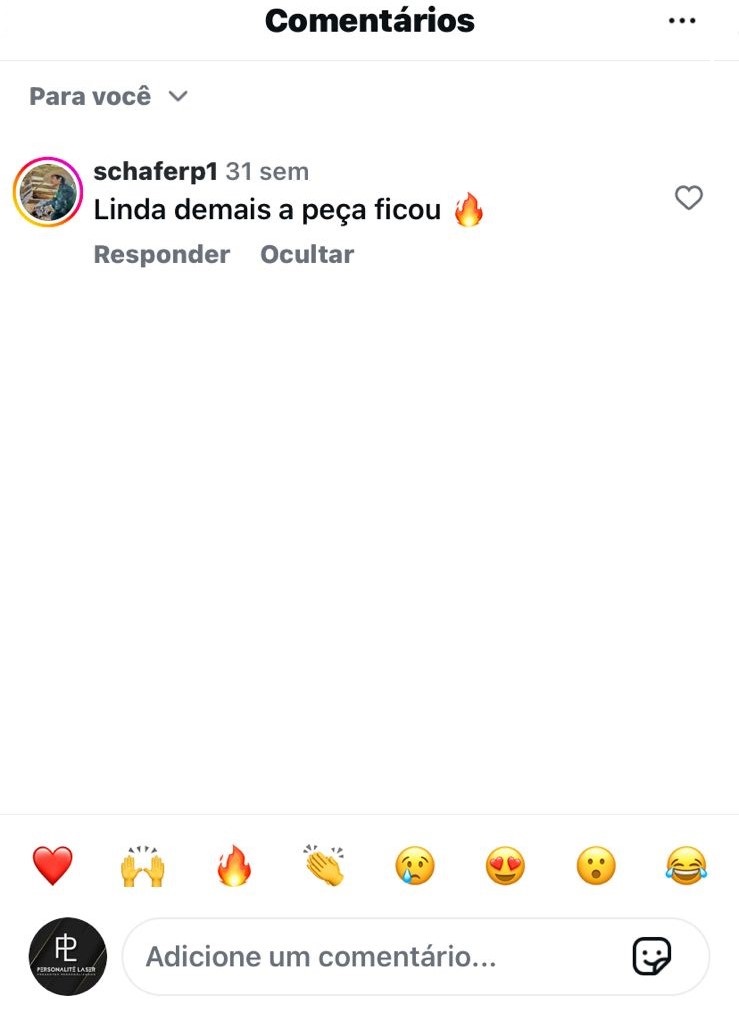Image resolution: width=739 pixels, height=1014 pixels.
Task: Insert the crying face emoji
Action: (x=415, y=865)
